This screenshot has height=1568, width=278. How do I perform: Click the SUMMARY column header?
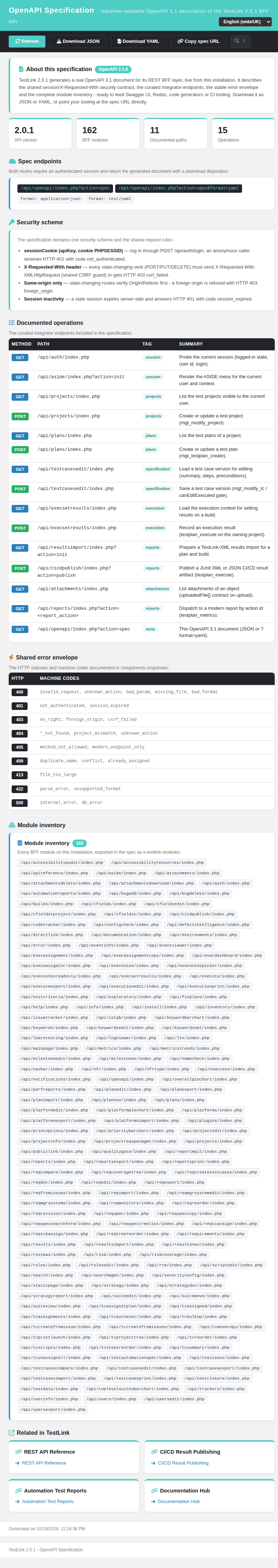point(191,344)
